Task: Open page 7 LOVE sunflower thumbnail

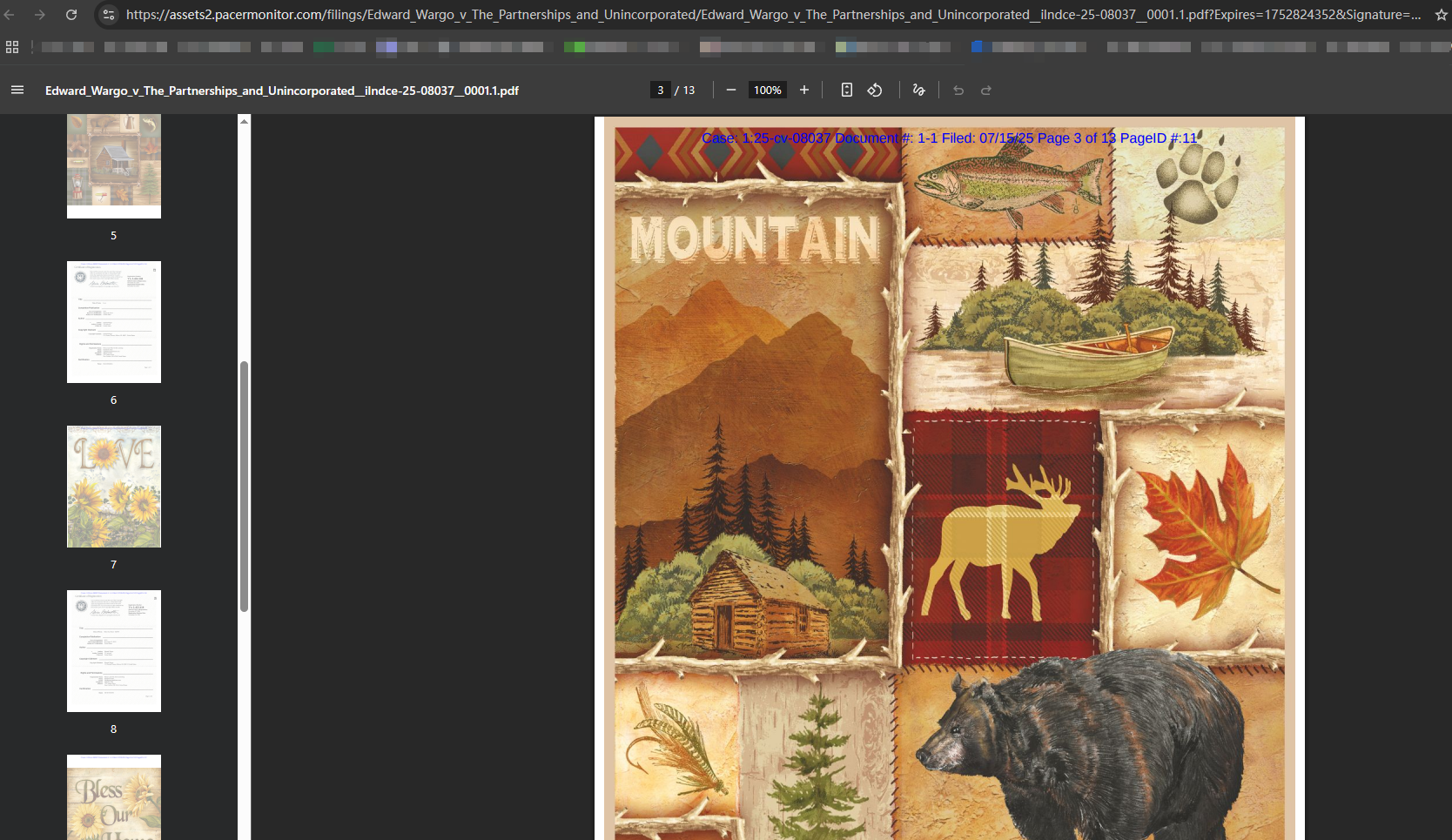Action: point(114,487)
